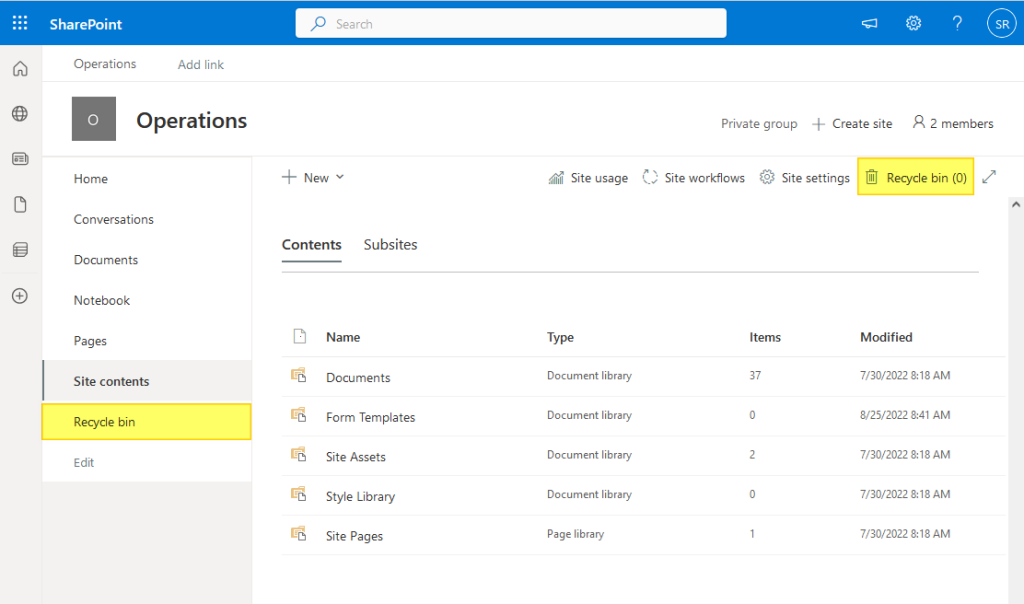Viewport: 1024px width, 604px height.
Task: Open Site workflows from toolbar
Action: [x=694, y=178]
